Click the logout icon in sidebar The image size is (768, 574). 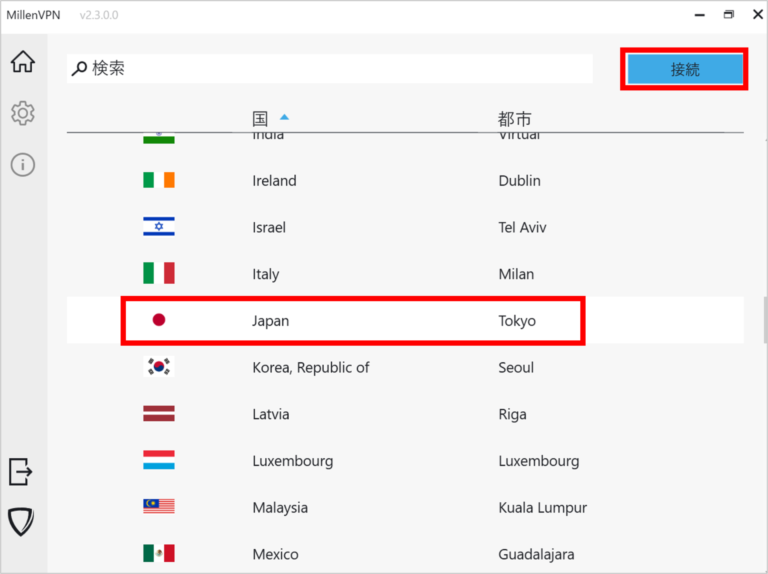(x=21, y=471)
